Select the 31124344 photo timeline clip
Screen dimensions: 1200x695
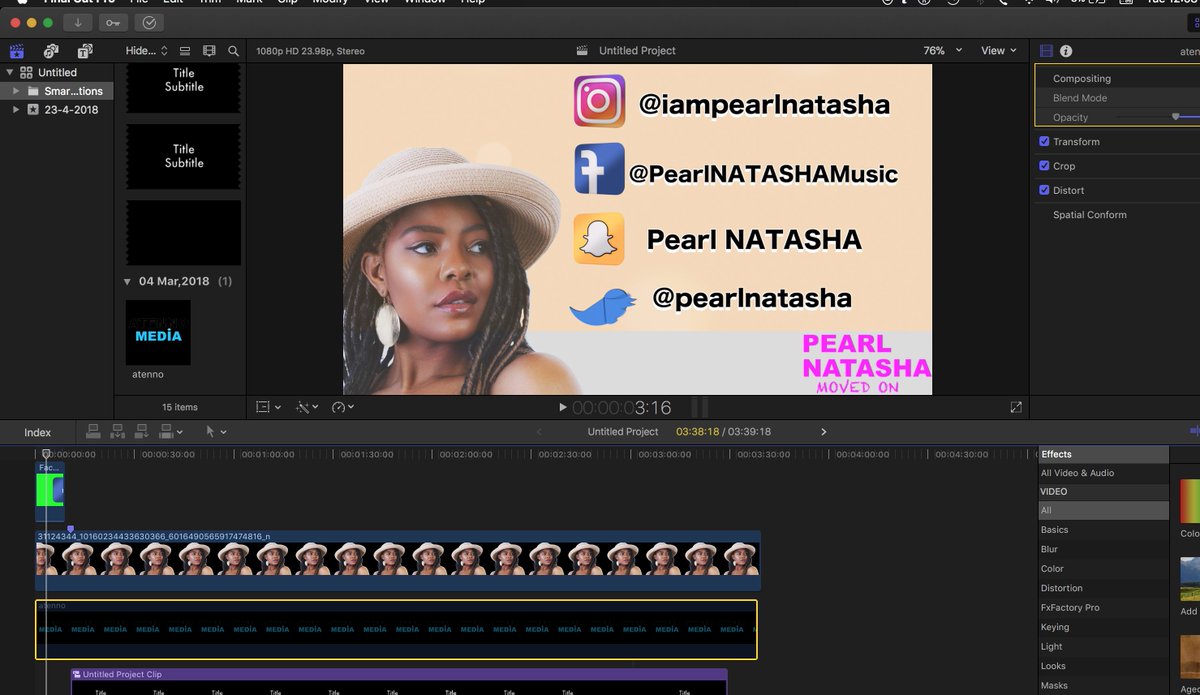pyautogui.click(x=398, y=560)
